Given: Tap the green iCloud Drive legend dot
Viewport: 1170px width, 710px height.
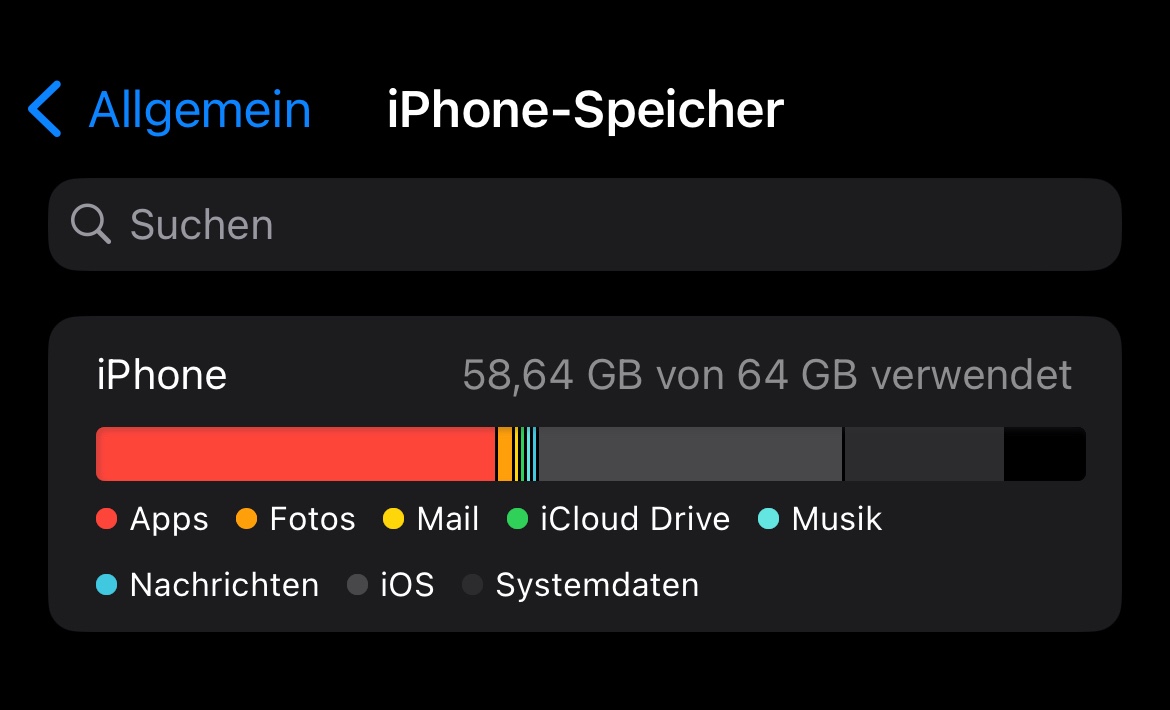Looking at the screenshot, I should 517,519.
